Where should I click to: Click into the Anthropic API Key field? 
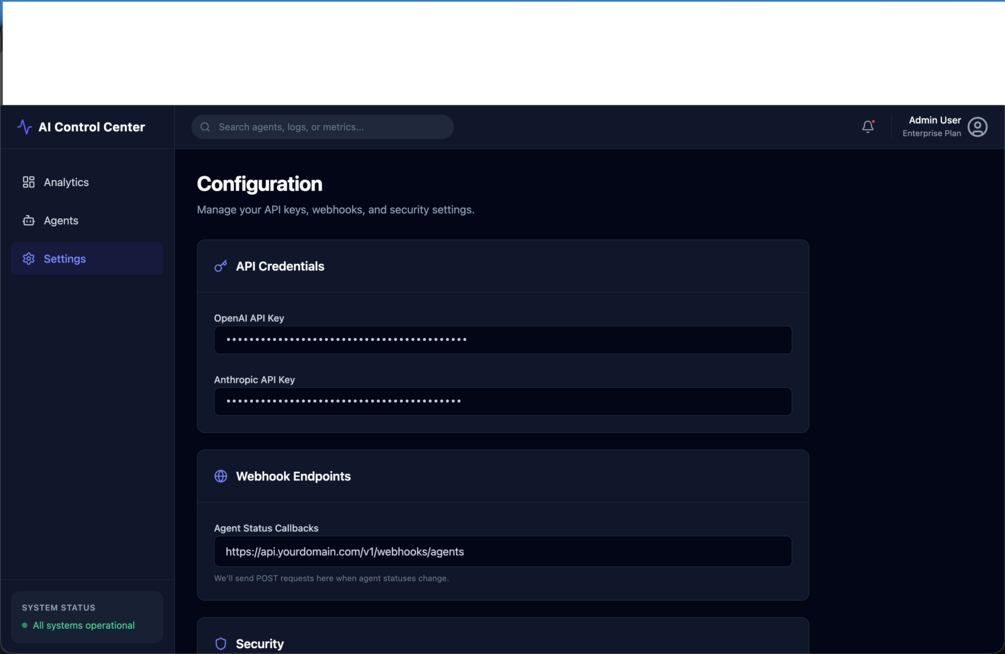[502, 401]
